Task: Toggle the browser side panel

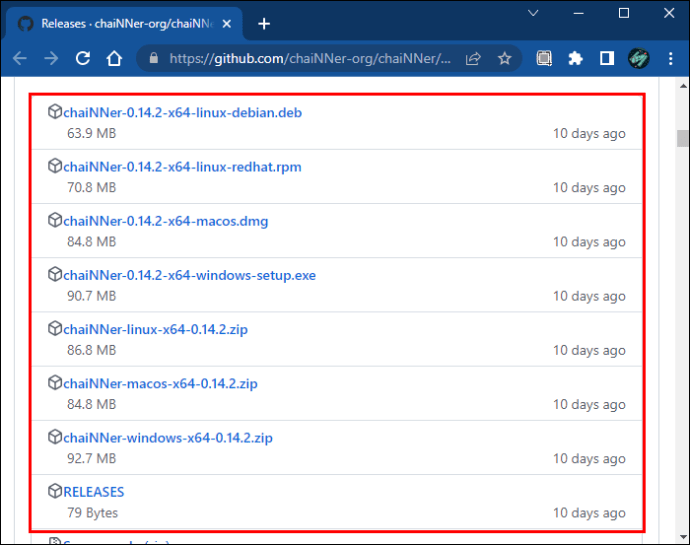Action: tap(607, 58)
